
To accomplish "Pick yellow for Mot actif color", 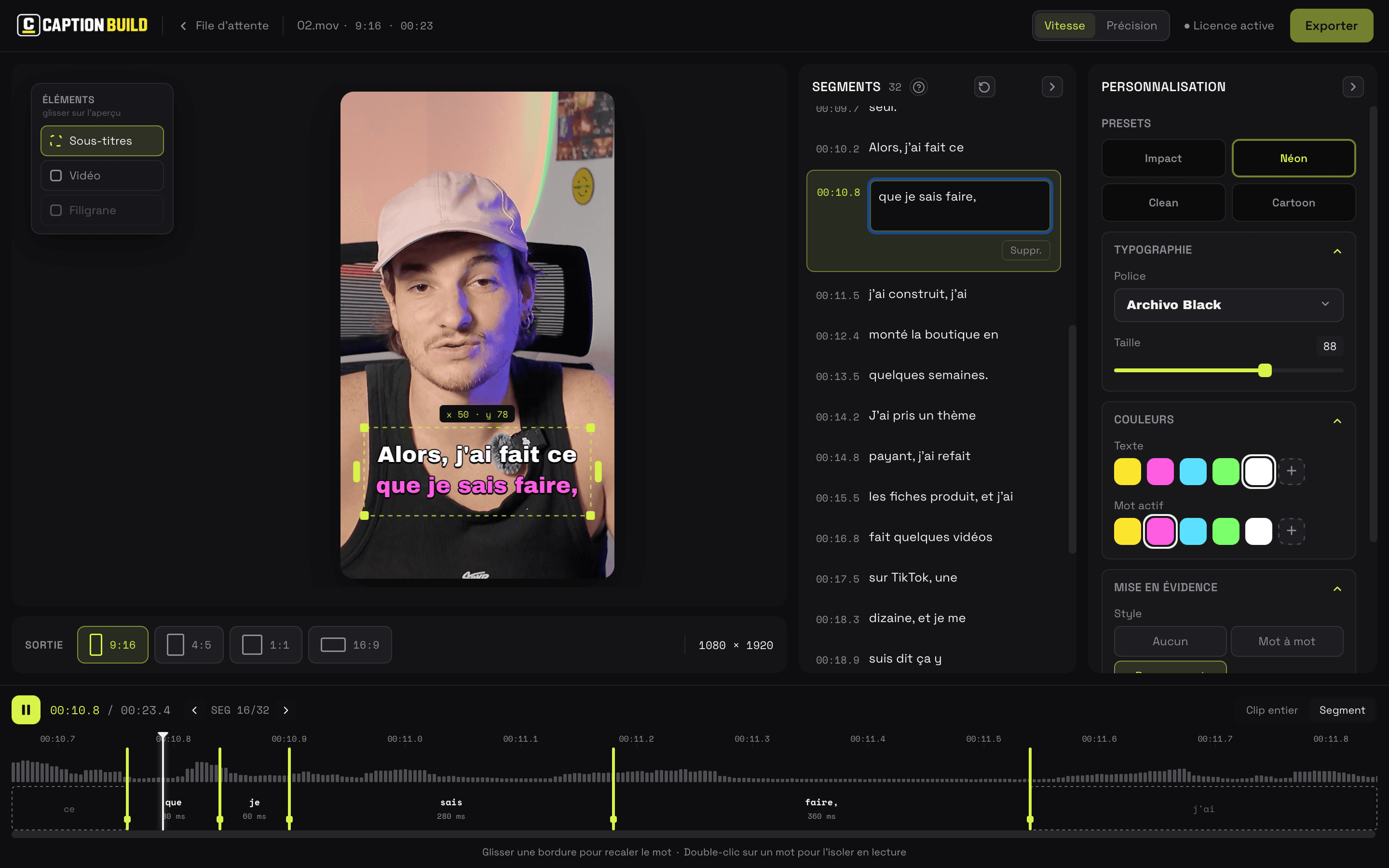I will coord(1127,531).
